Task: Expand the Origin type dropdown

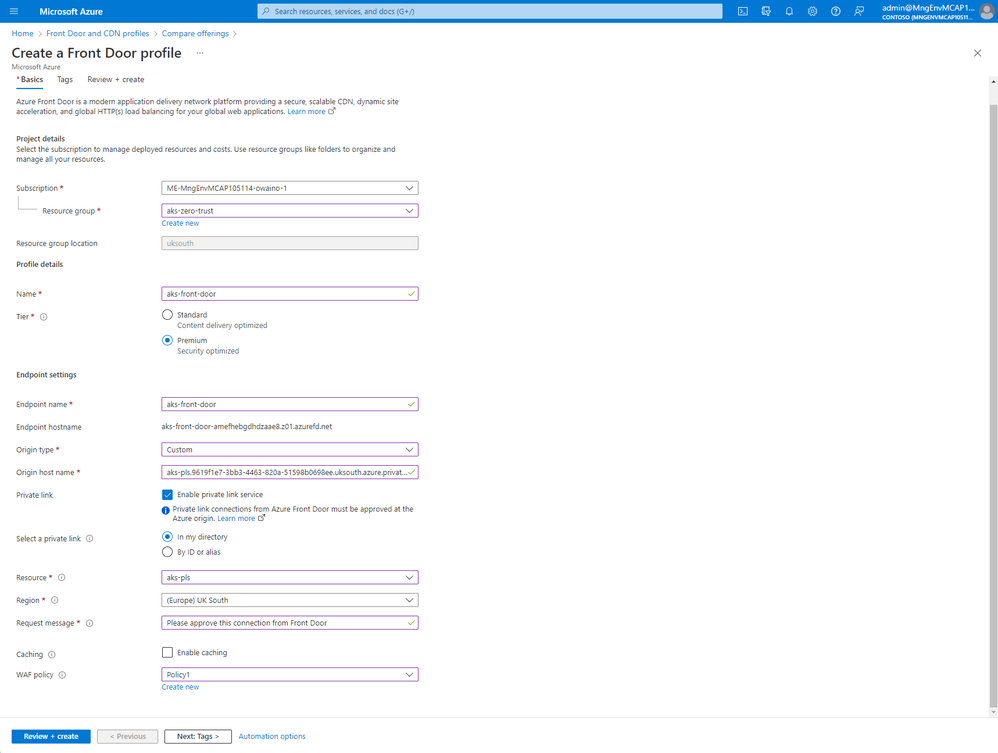Action: pyautogui.click(x=290, y=450)
